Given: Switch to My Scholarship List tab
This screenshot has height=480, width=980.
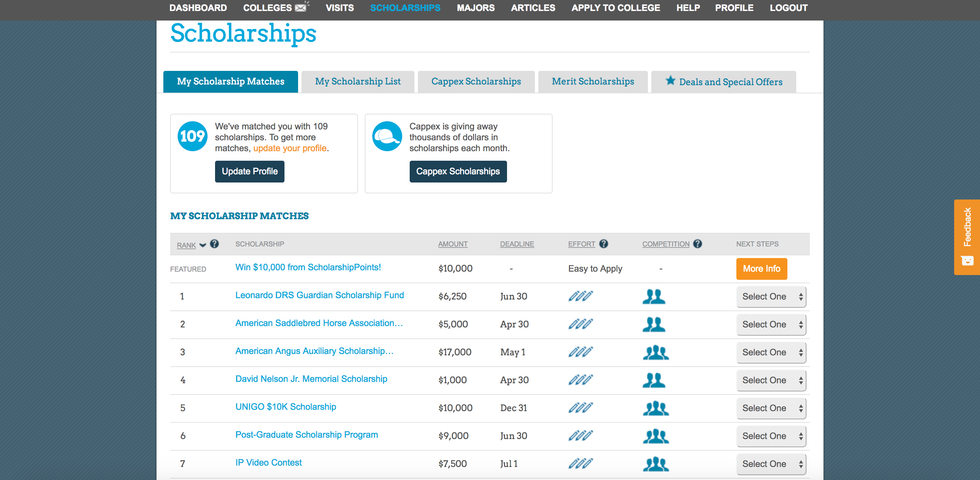Looking at the screenshot, I should click(358, 82).
